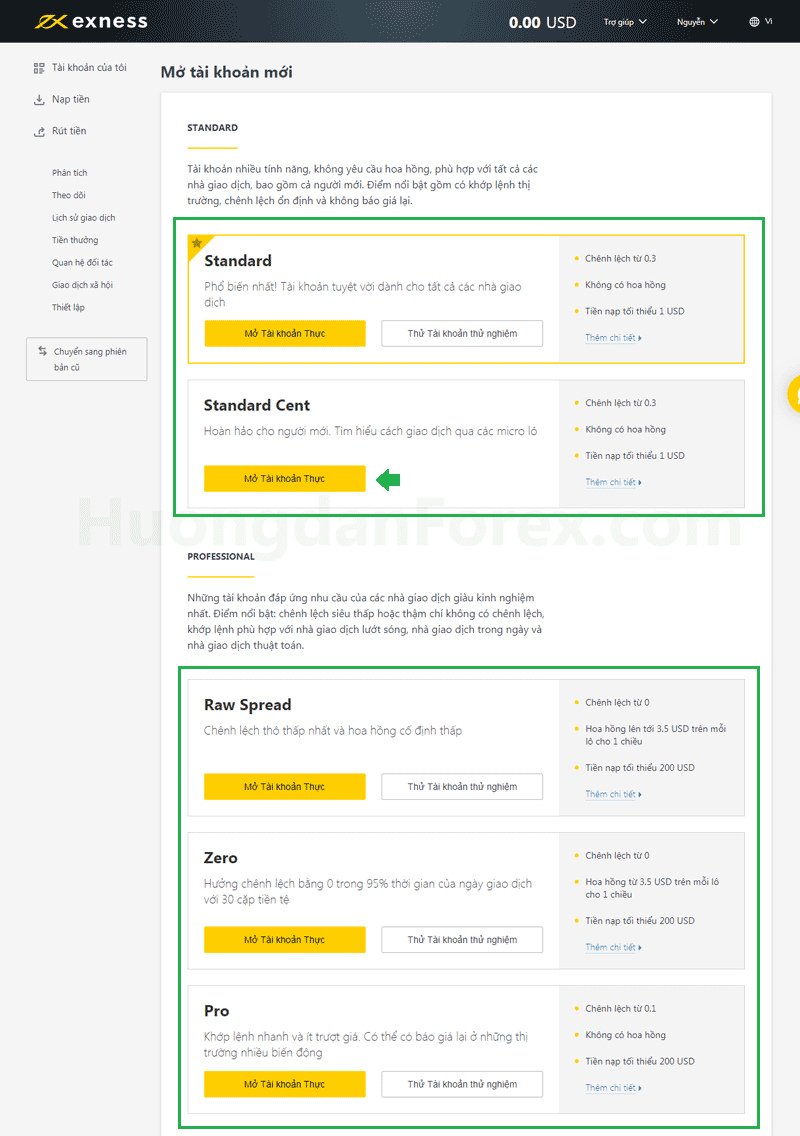Open real account for Pro
800x1136 pixels.
point(285,1084)
